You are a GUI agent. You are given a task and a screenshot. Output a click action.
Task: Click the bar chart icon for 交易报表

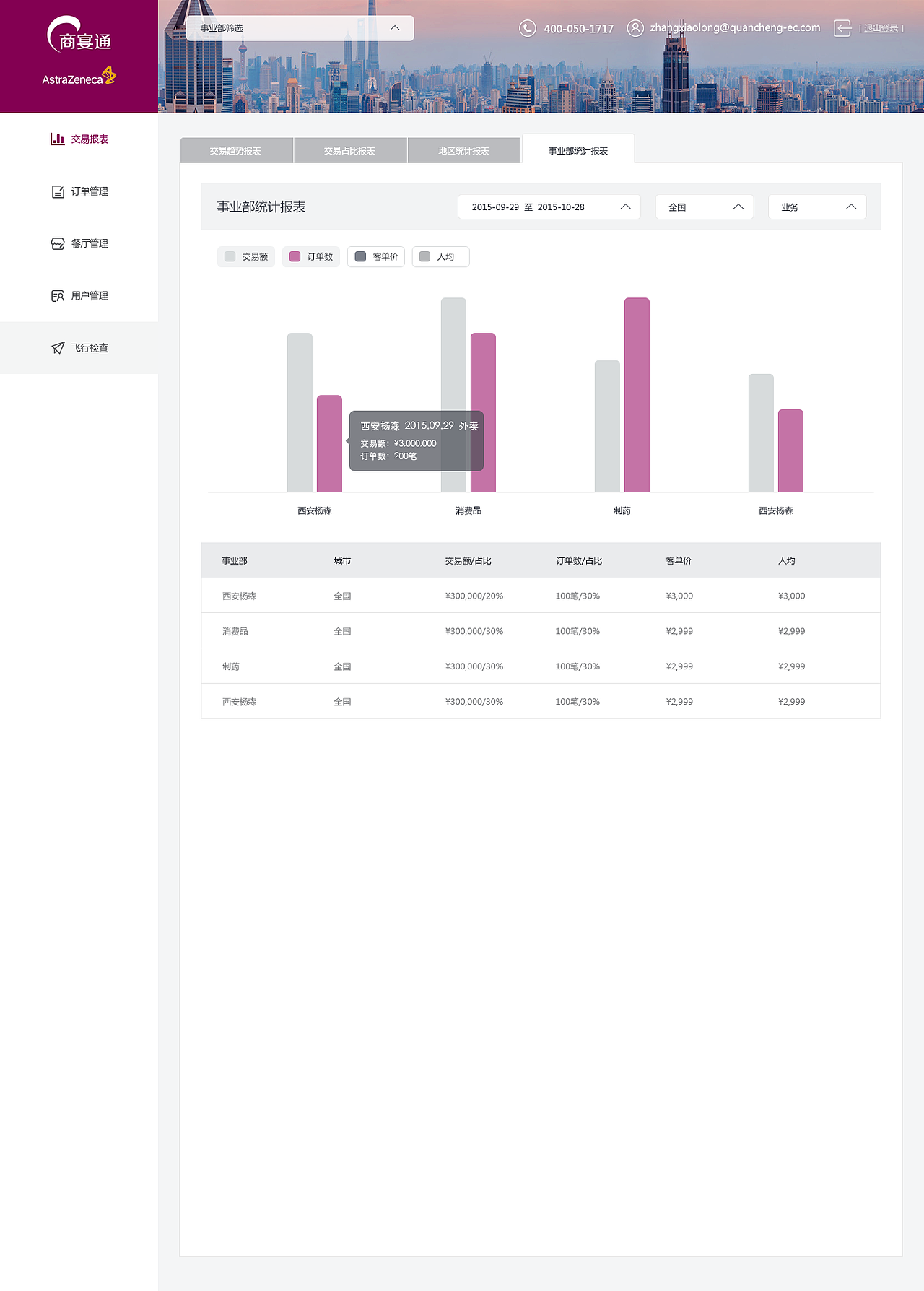click(58, 139)
